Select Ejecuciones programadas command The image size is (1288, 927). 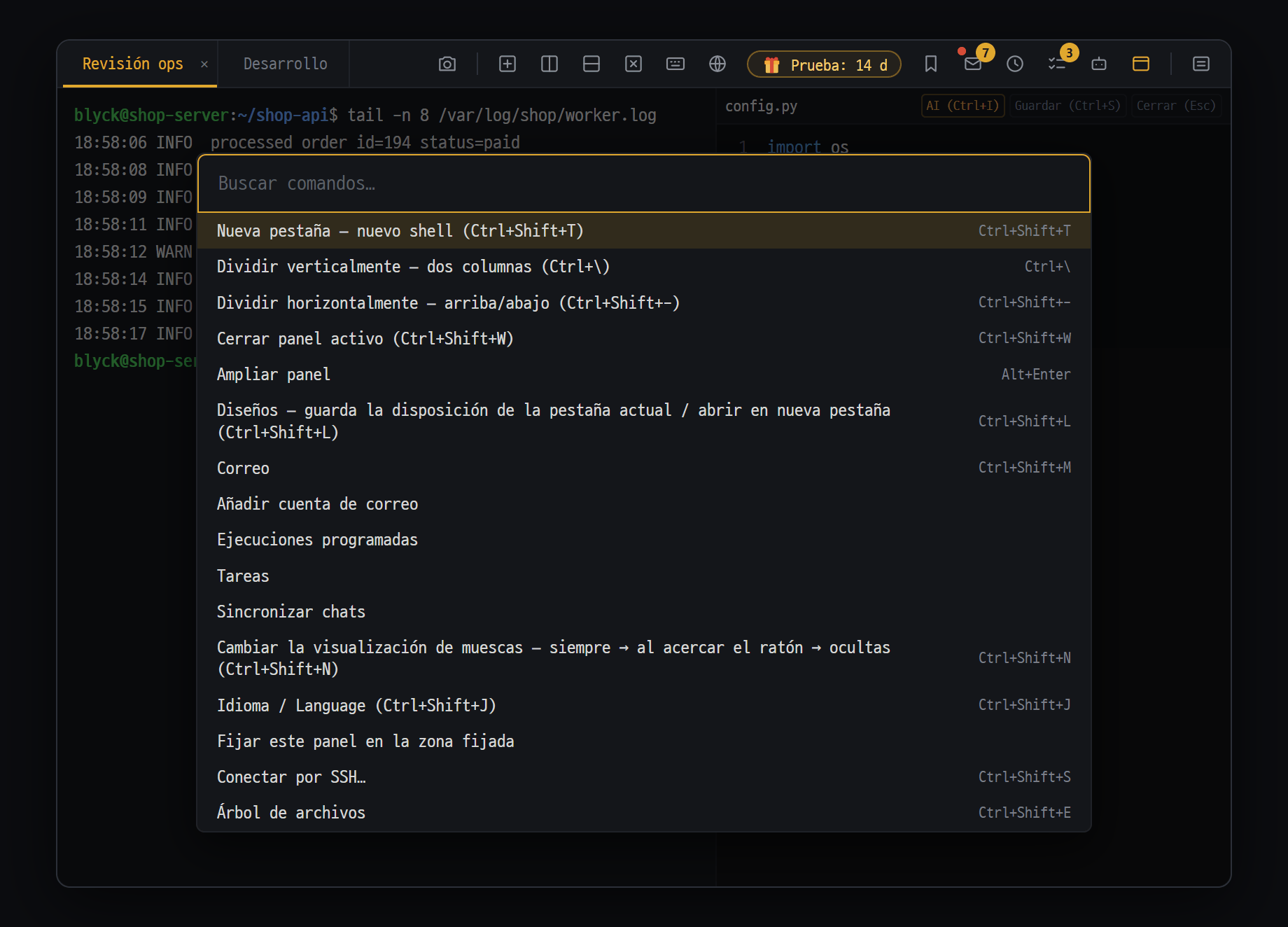click(644, 540)
